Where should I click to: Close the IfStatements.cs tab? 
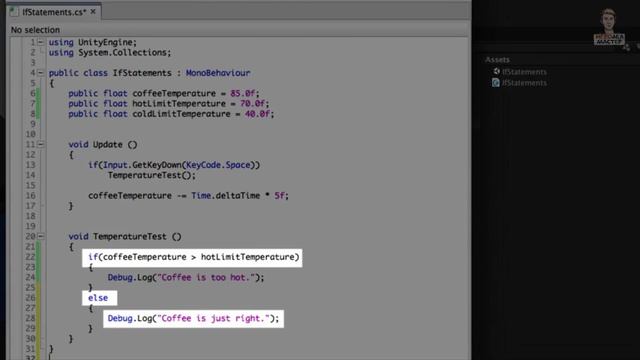(x=93, y=12)
